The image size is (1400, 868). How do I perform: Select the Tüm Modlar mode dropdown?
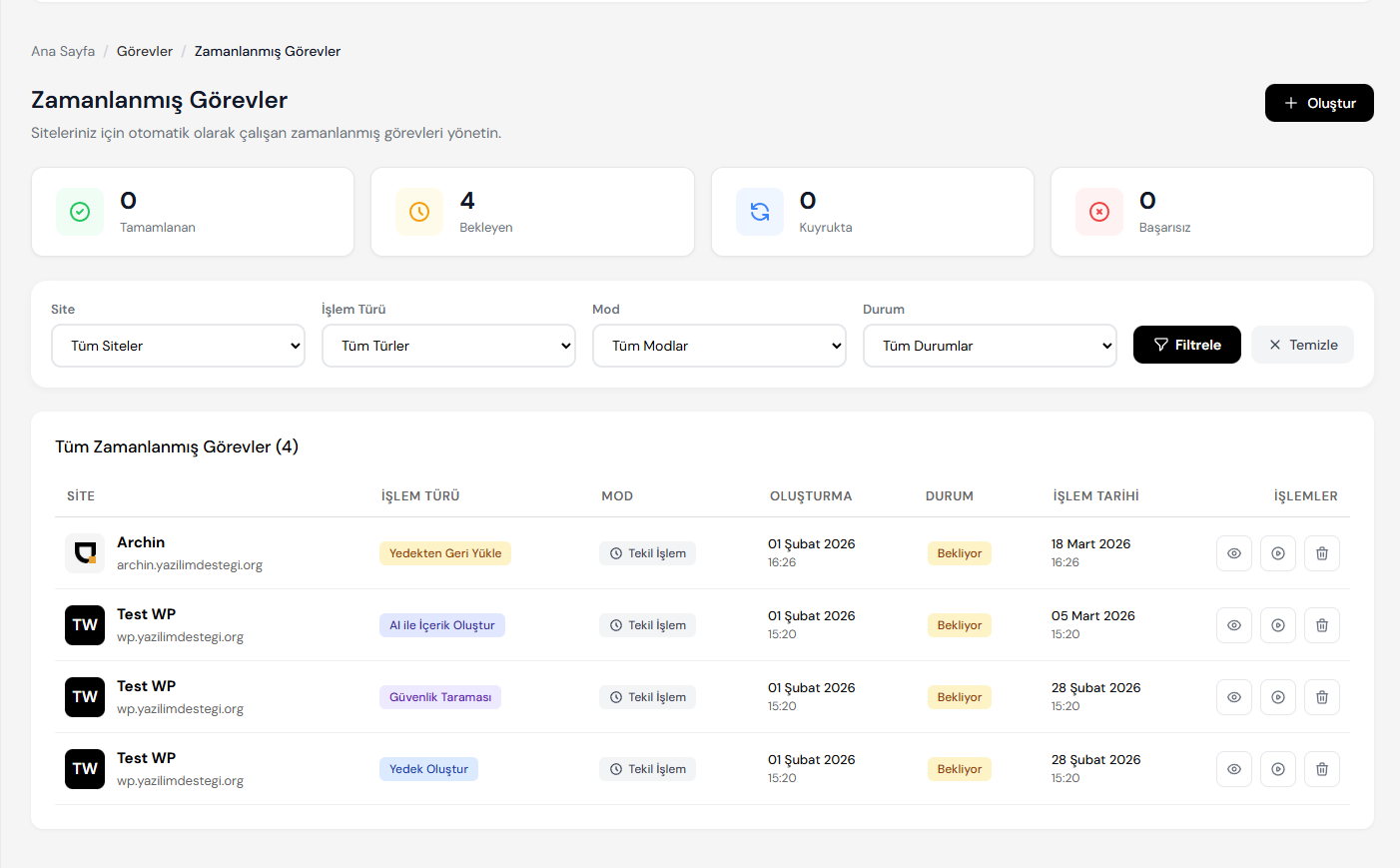719,346
